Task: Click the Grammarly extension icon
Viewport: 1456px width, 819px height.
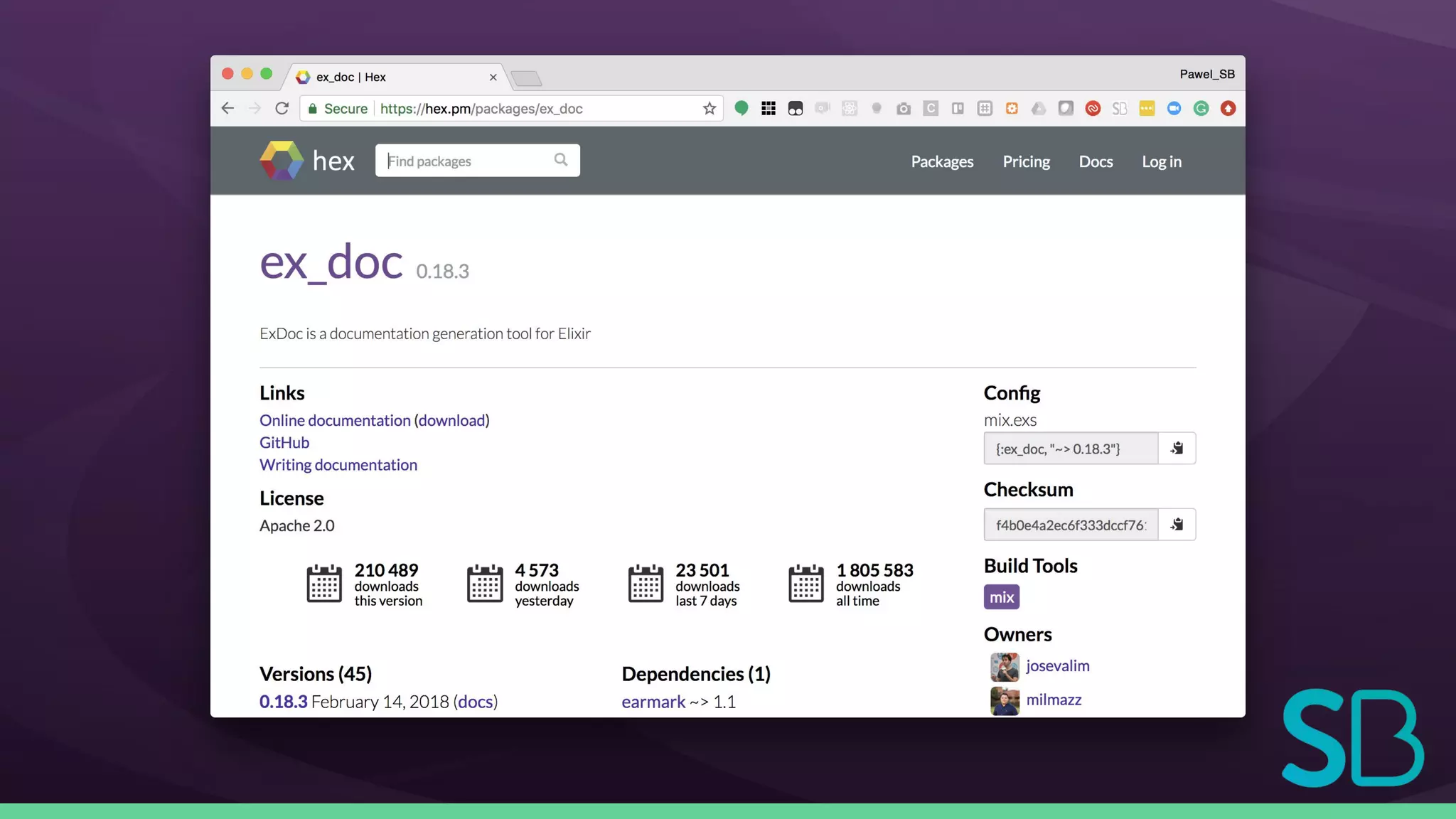Action: coord(1201,109)
